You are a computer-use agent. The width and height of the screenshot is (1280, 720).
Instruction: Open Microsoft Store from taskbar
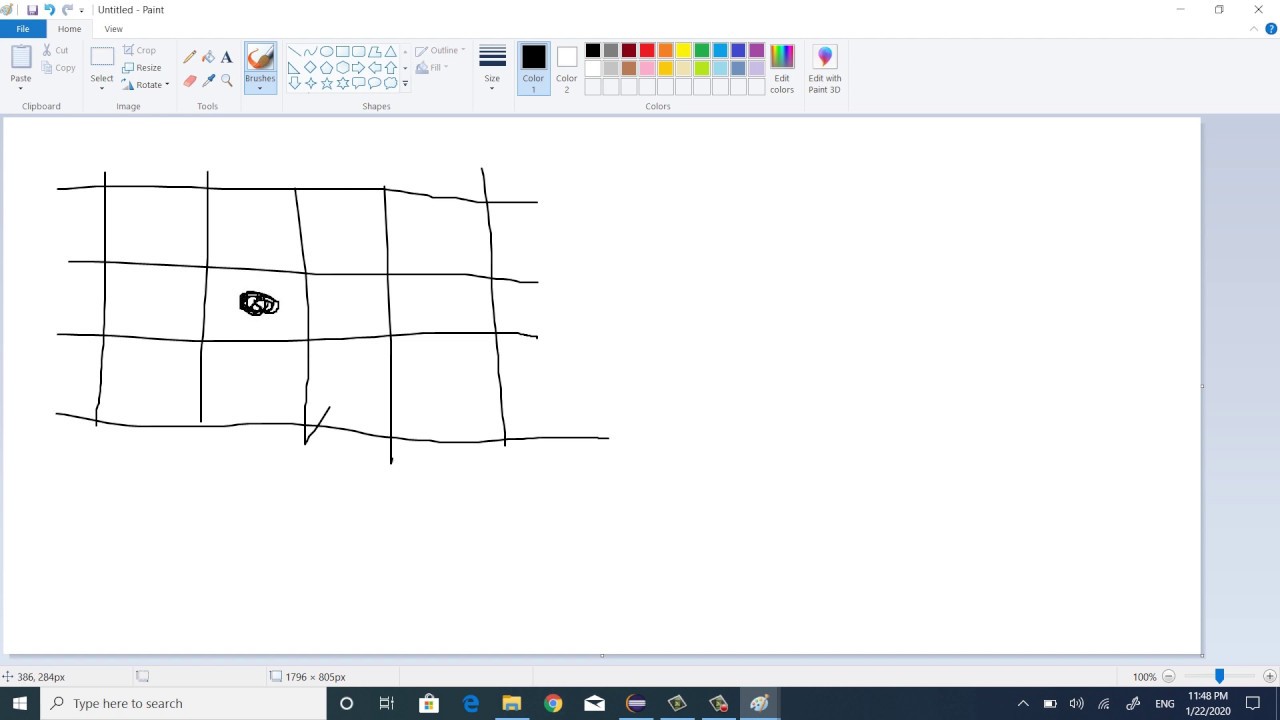(429, 703)
